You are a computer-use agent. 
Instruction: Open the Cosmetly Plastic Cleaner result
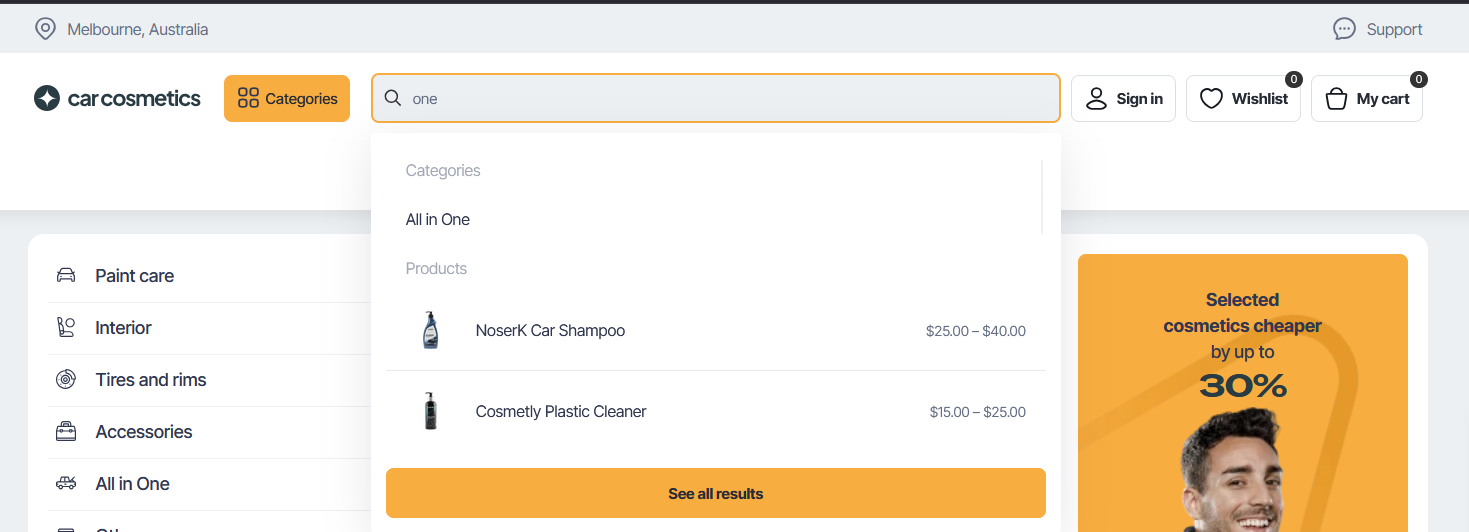[x=561, y=412]
